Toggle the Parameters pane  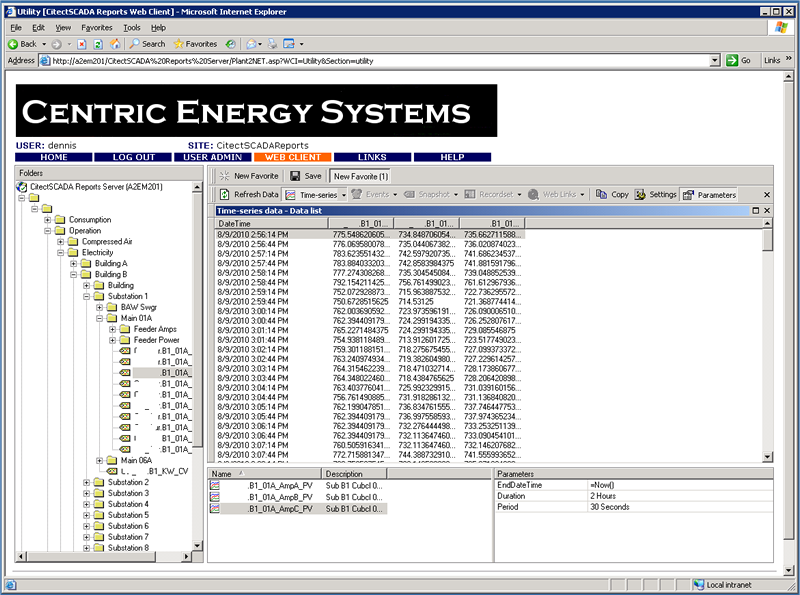coord(696,194)
